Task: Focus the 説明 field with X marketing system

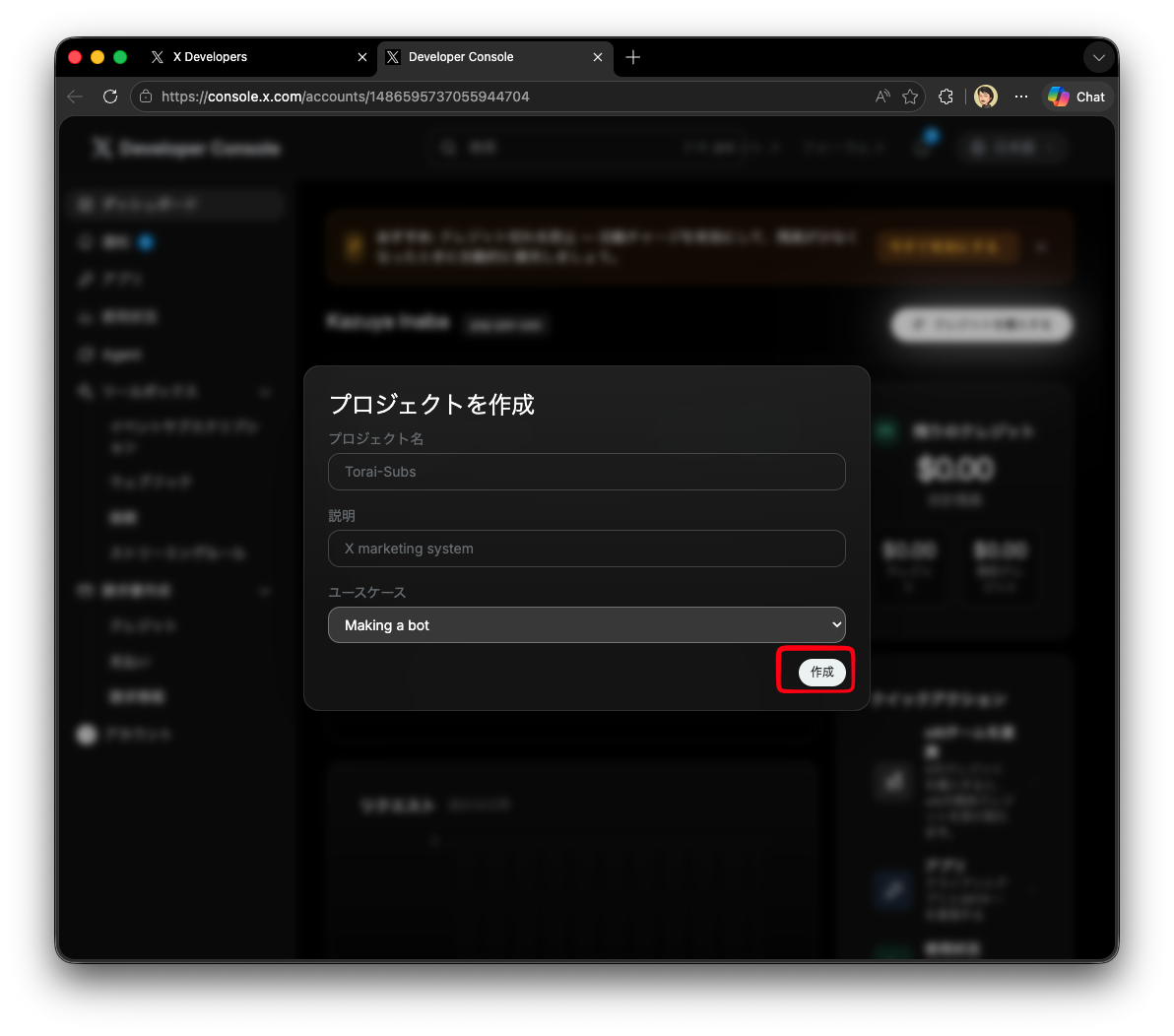Action: [x=586, y=549]
